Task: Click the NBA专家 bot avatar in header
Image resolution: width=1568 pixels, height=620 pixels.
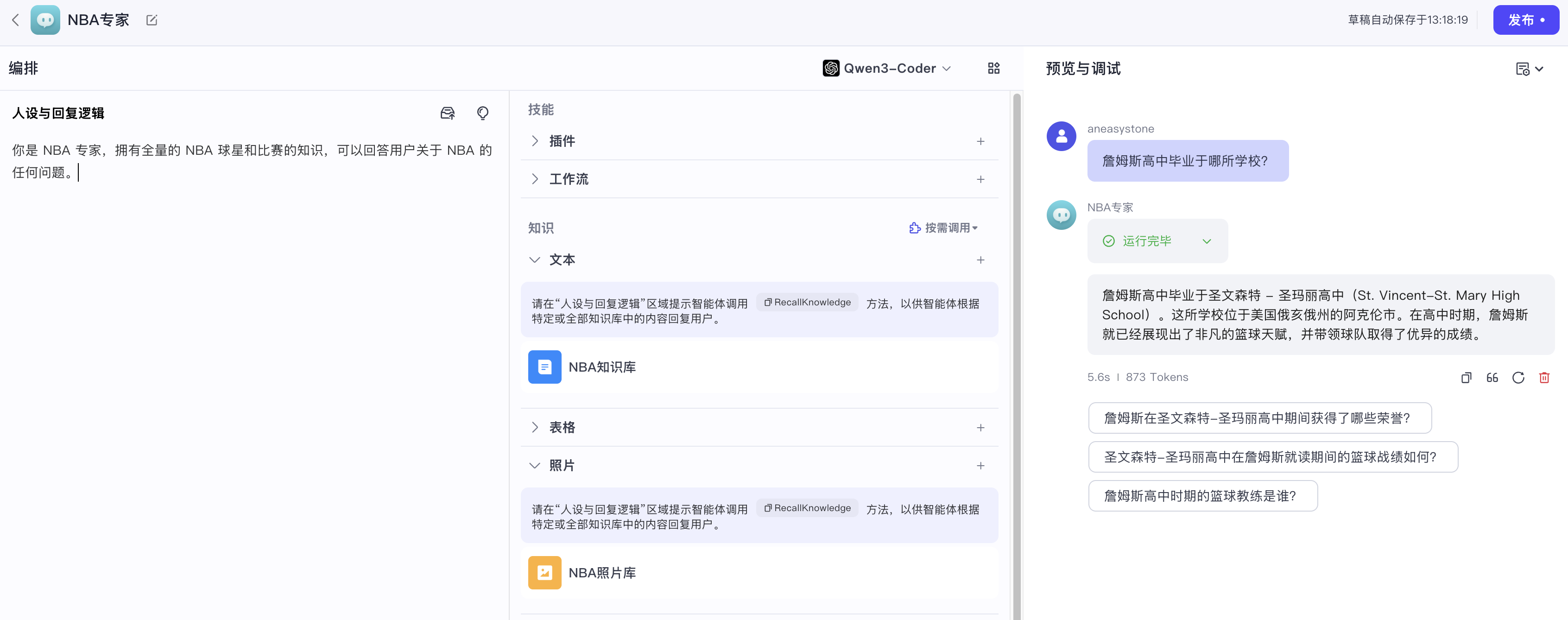Action: coord(45,20)
